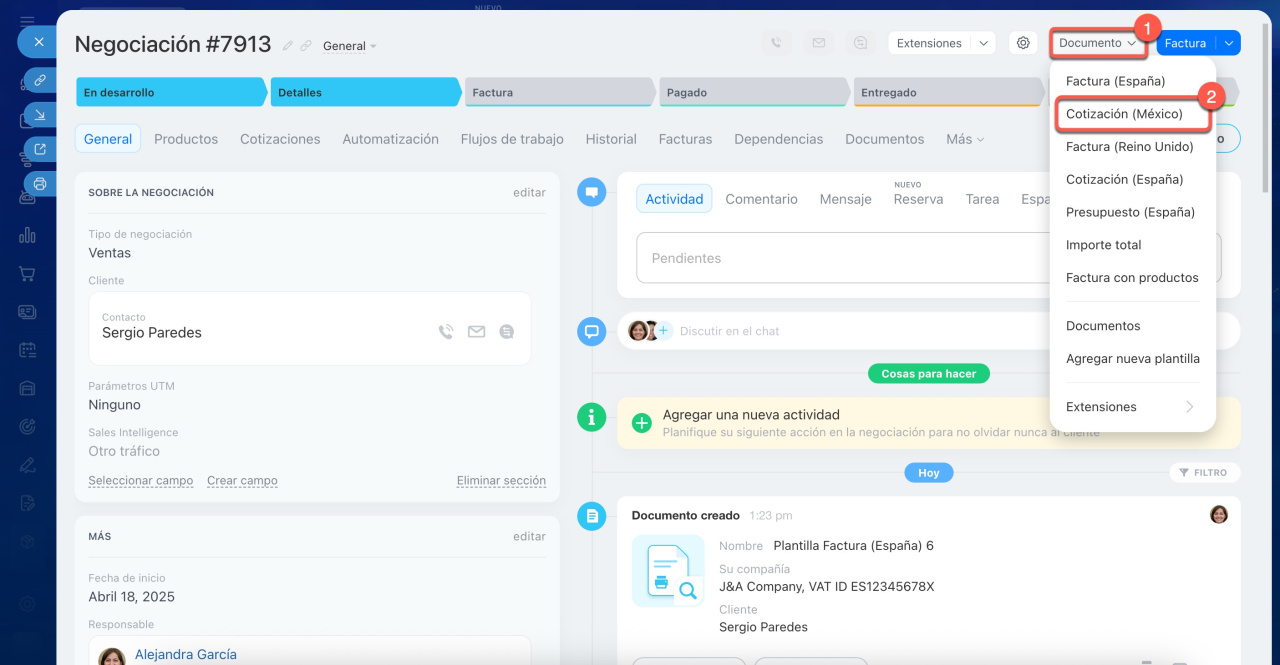
Task: Click the settings gear icon in header
Action: tap(1022, 43)
